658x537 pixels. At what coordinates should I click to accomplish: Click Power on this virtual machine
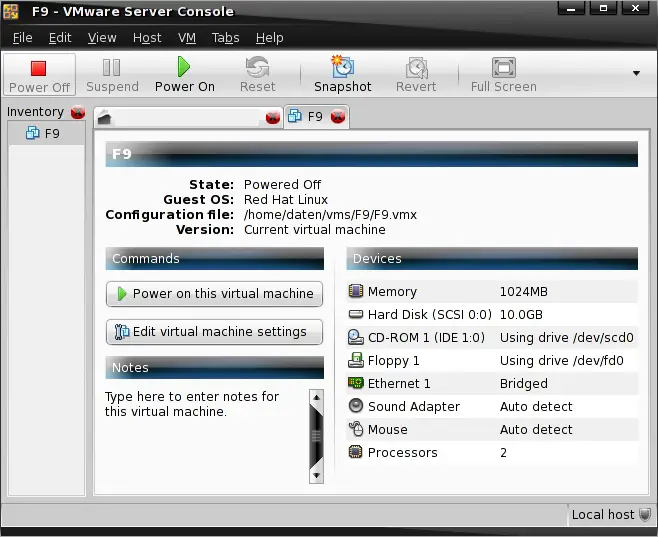214,294
